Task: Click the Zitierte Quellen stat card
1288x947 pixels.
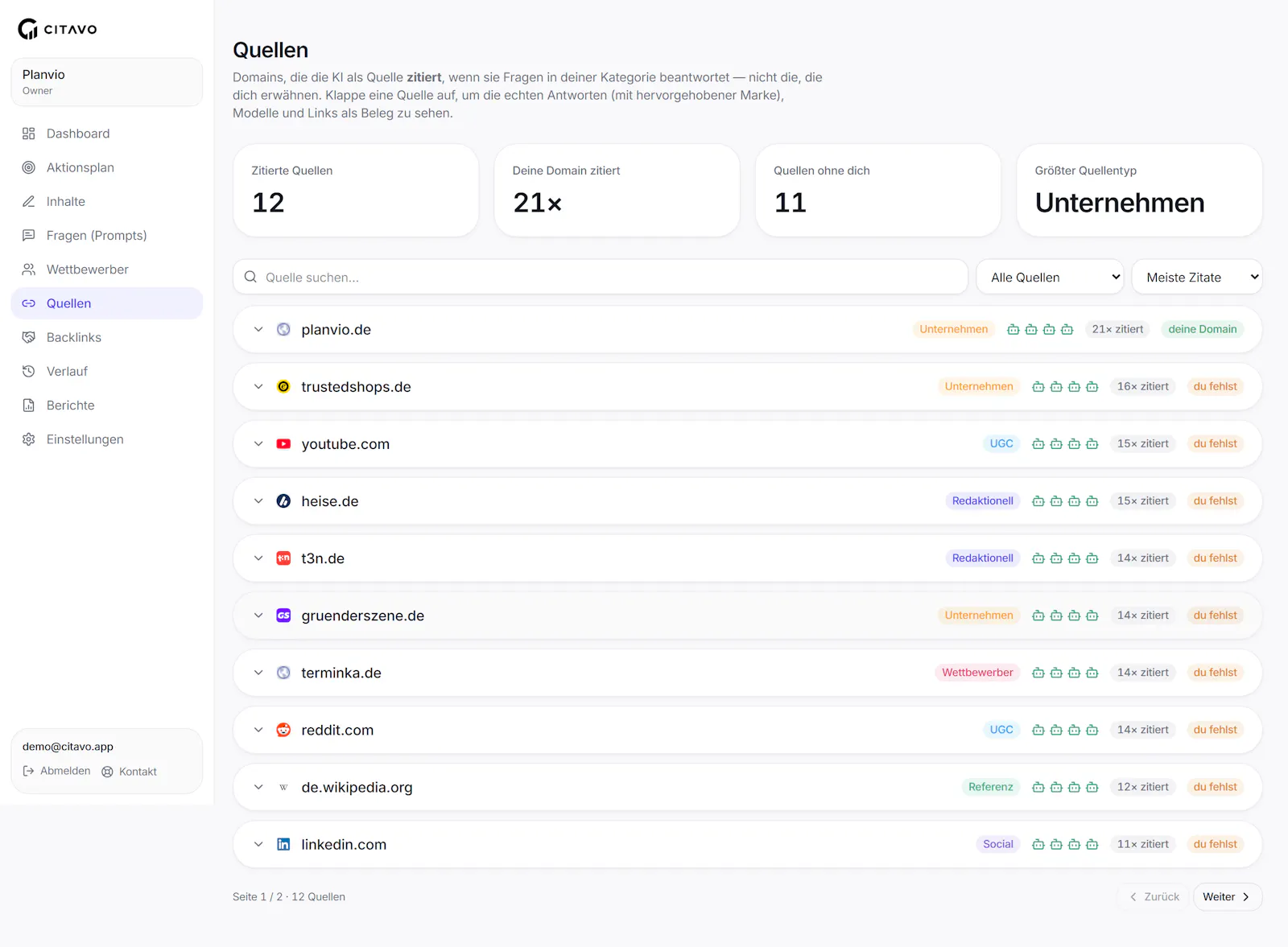Action: 356,191
